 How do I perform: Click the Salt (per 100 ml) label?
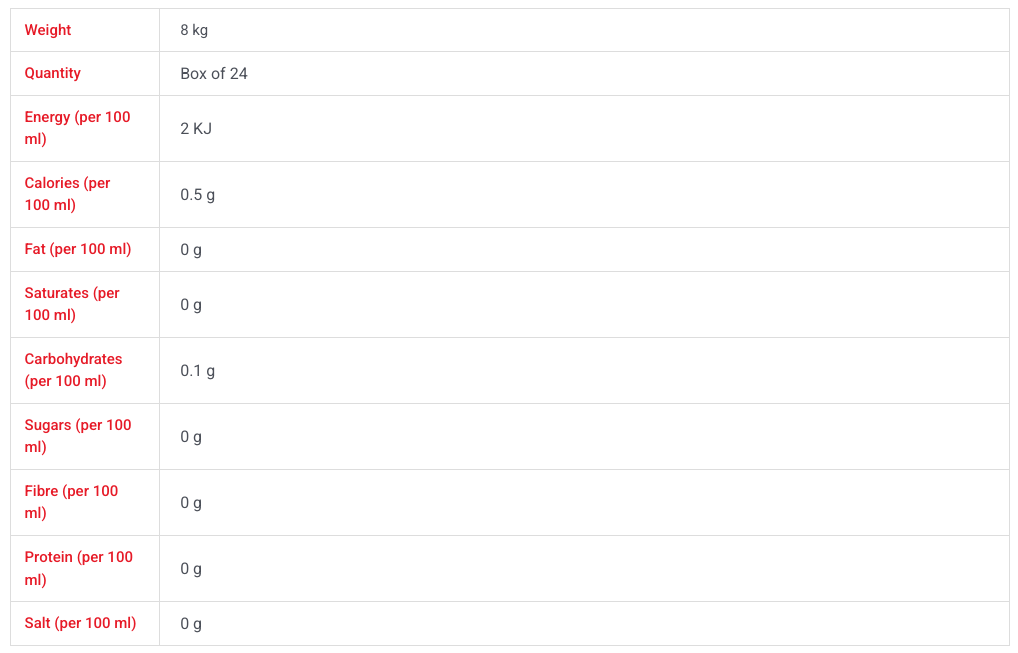point(81,623)
